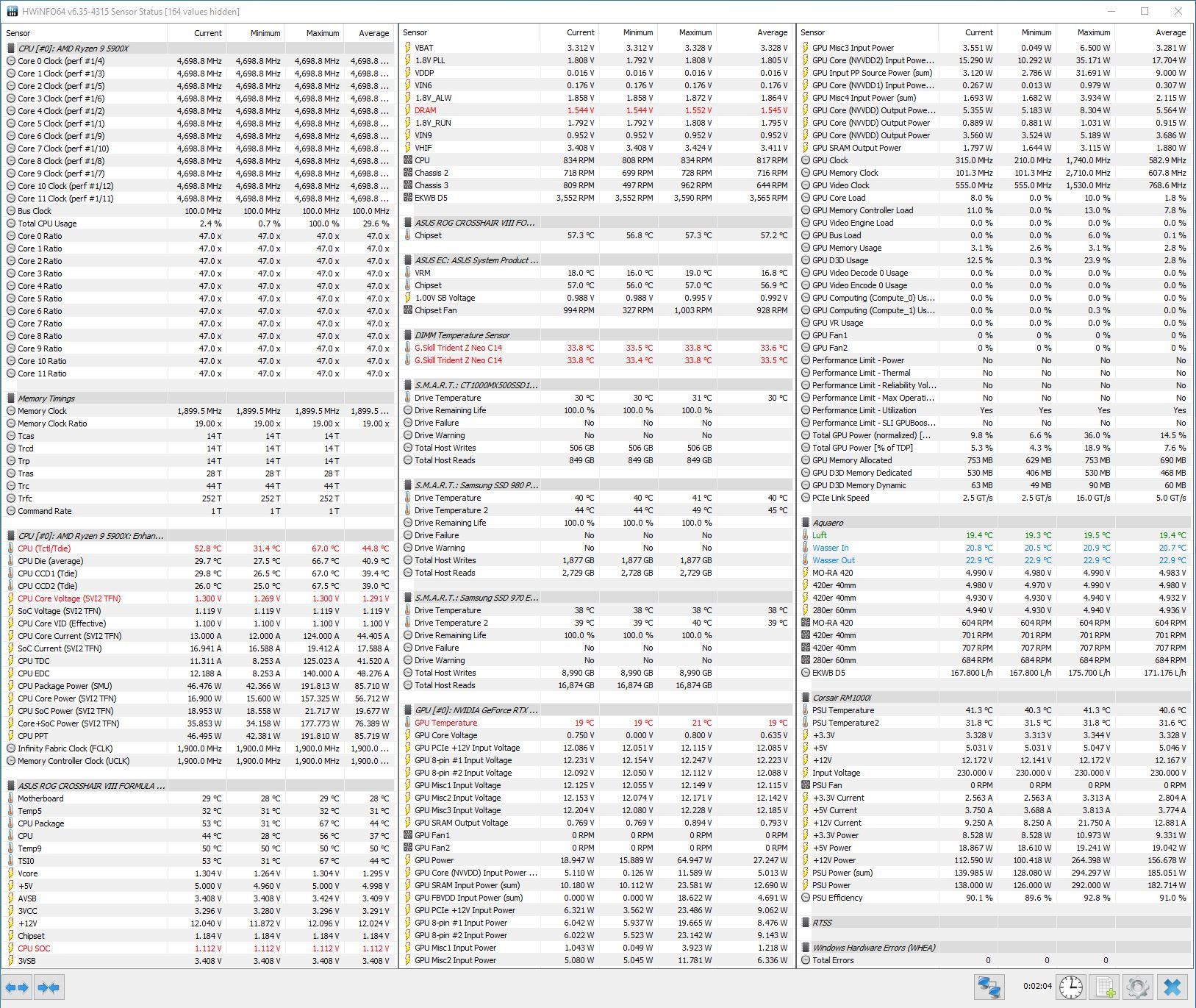Select the GPU [#0]: NVIDIA GeForce RTX group header
Image resolution: width=1196 pixels, height=1008 pixels.
pyautogui.click(x=596, y=710)
